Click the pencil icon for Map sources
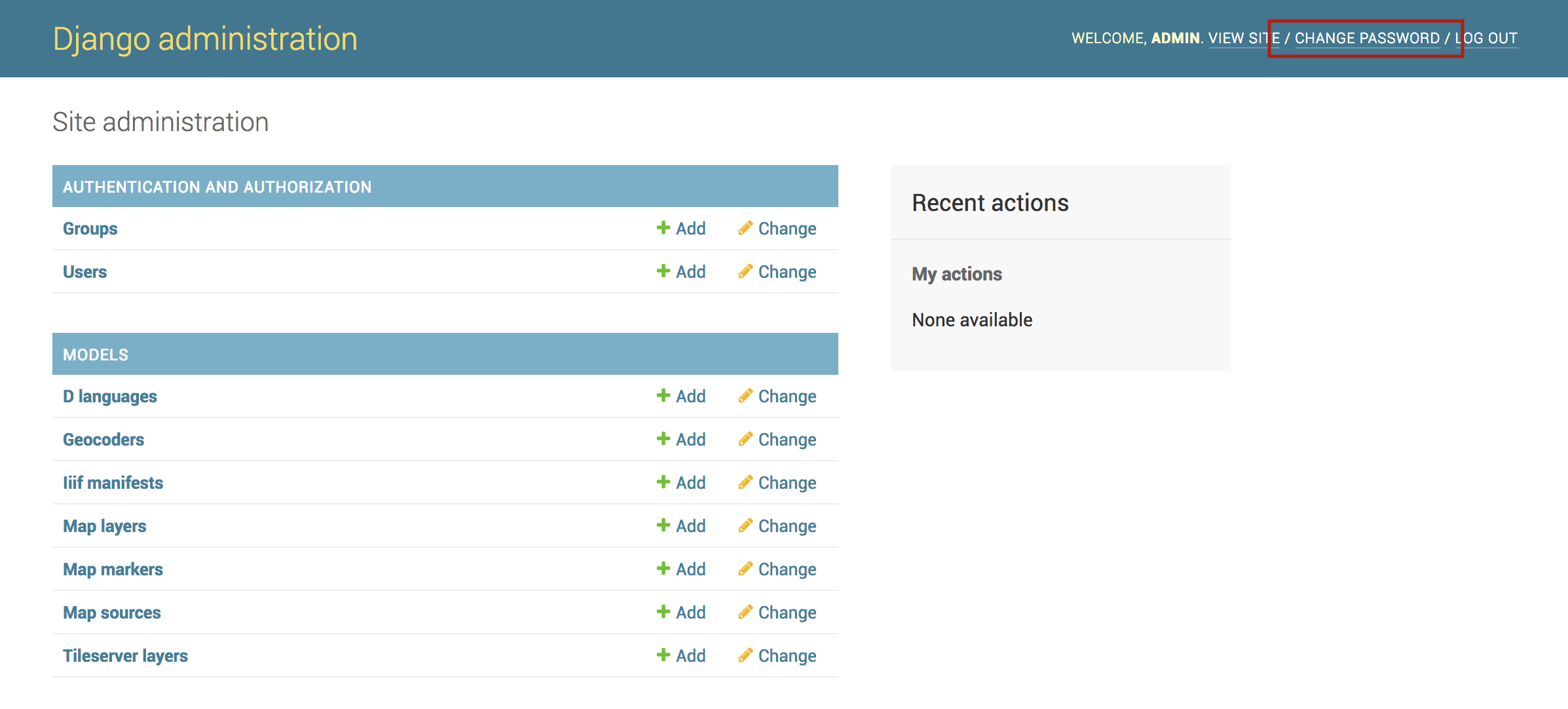 745,611
